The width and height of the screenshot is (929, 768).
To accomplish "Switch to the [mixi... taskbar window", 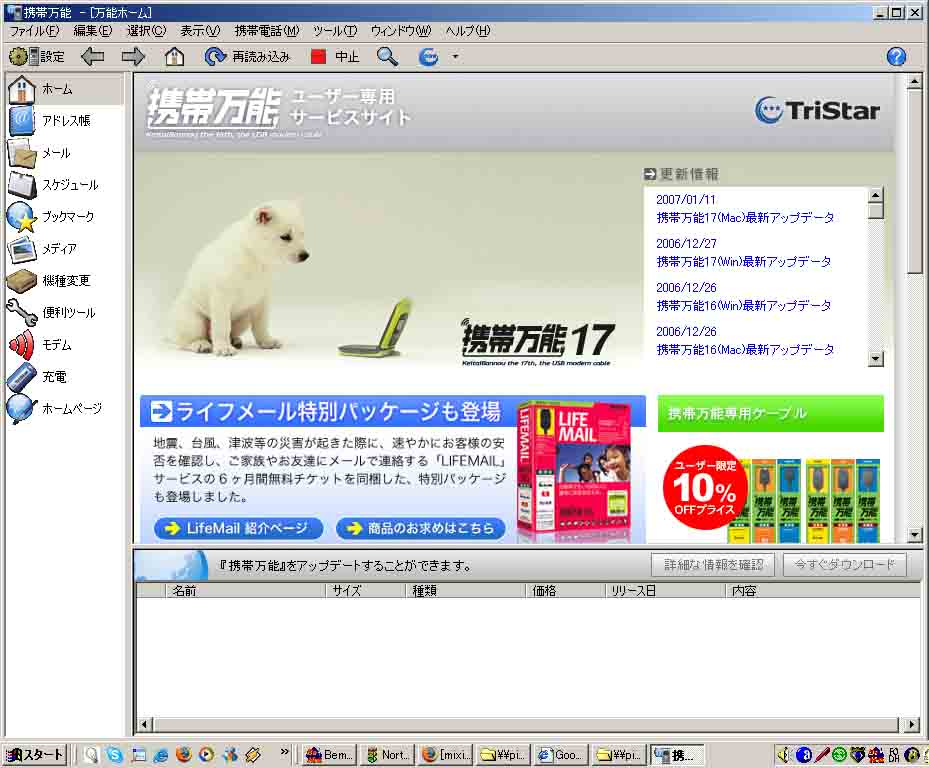I will (446, 755).
